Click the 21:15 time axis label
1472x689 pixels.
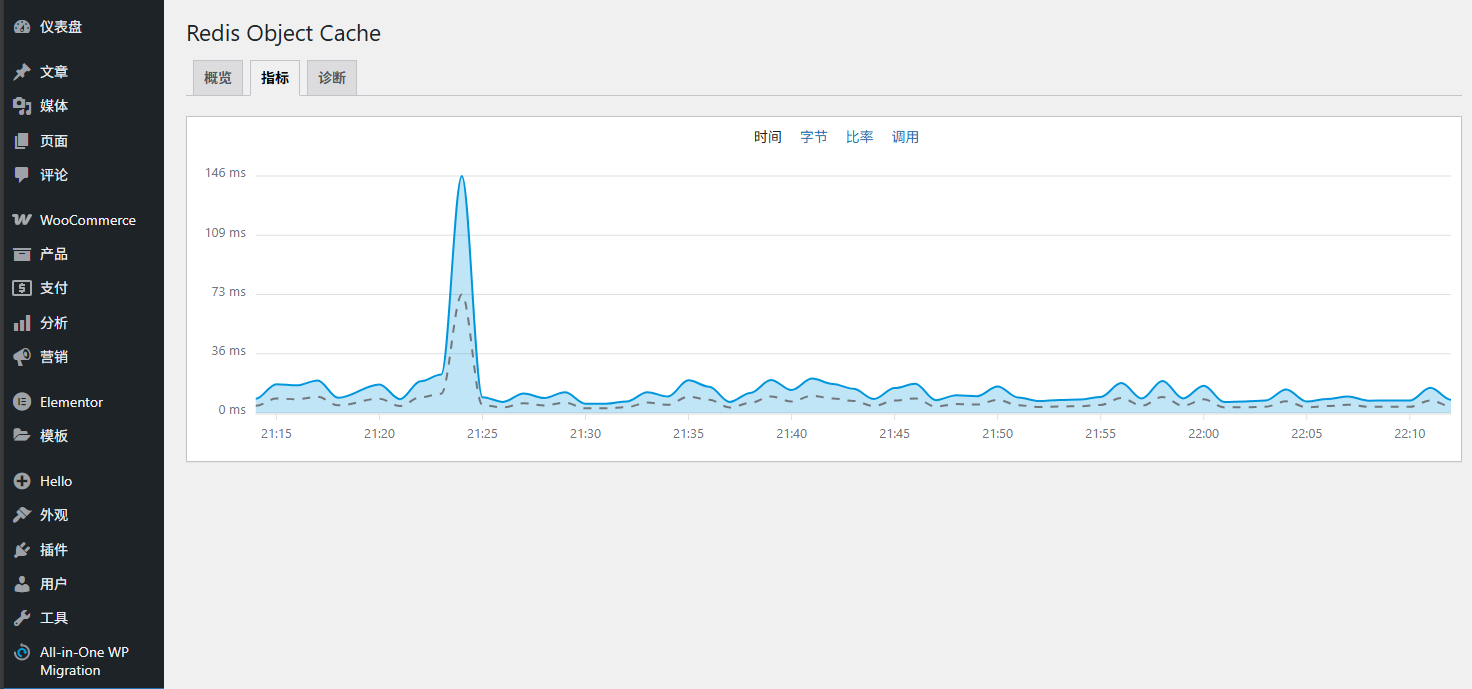coord(276,433)
